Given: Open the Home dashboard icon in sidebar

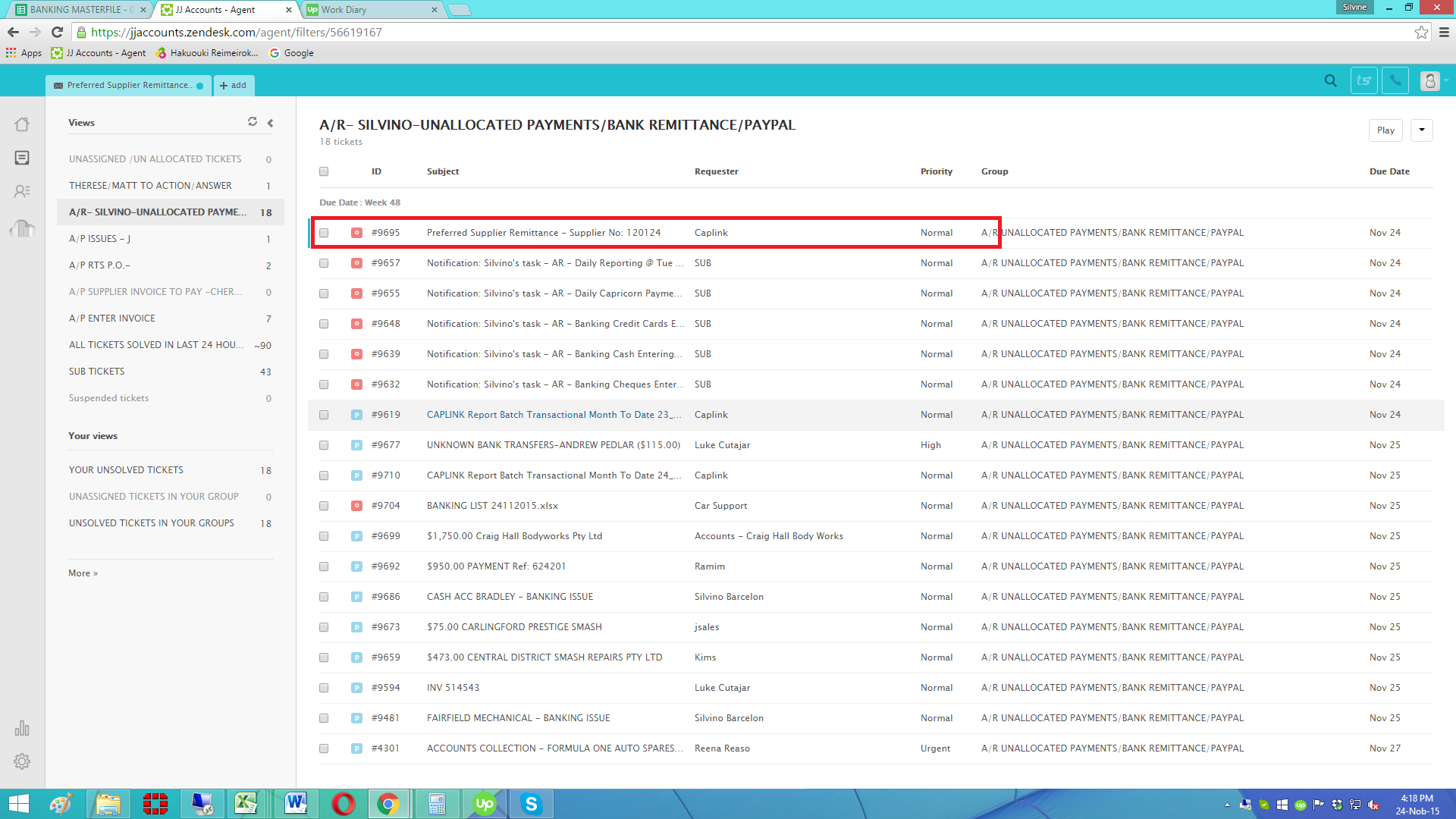Looking at the screenshot, I should pos(22,124).
